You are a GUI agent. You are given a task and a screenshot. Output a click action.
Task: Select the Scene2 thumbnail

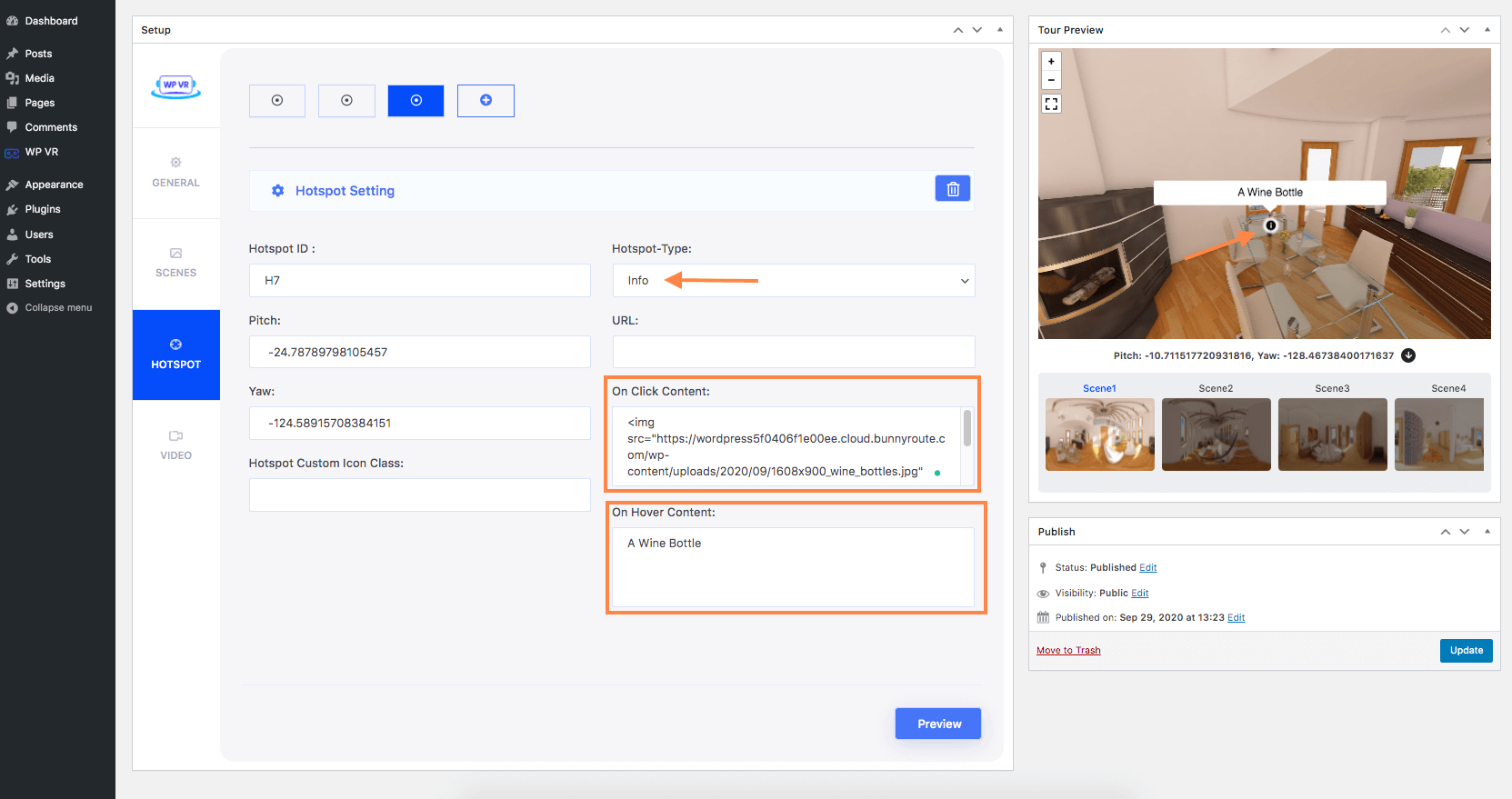click(1216, 434)
